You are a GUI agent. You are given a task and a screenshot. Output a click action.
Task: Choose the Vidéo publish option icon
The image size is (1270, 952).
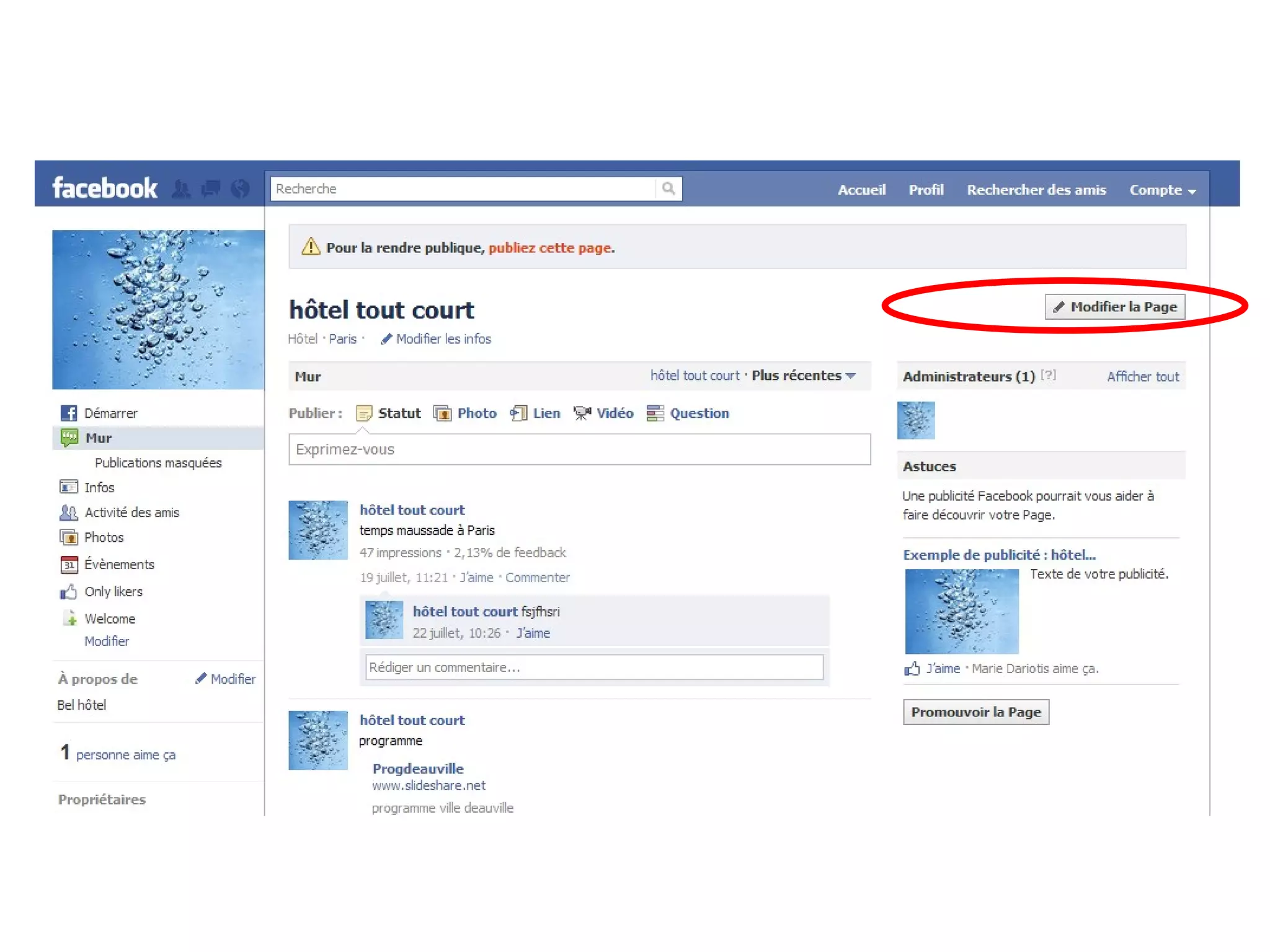[x=581, y=413]
